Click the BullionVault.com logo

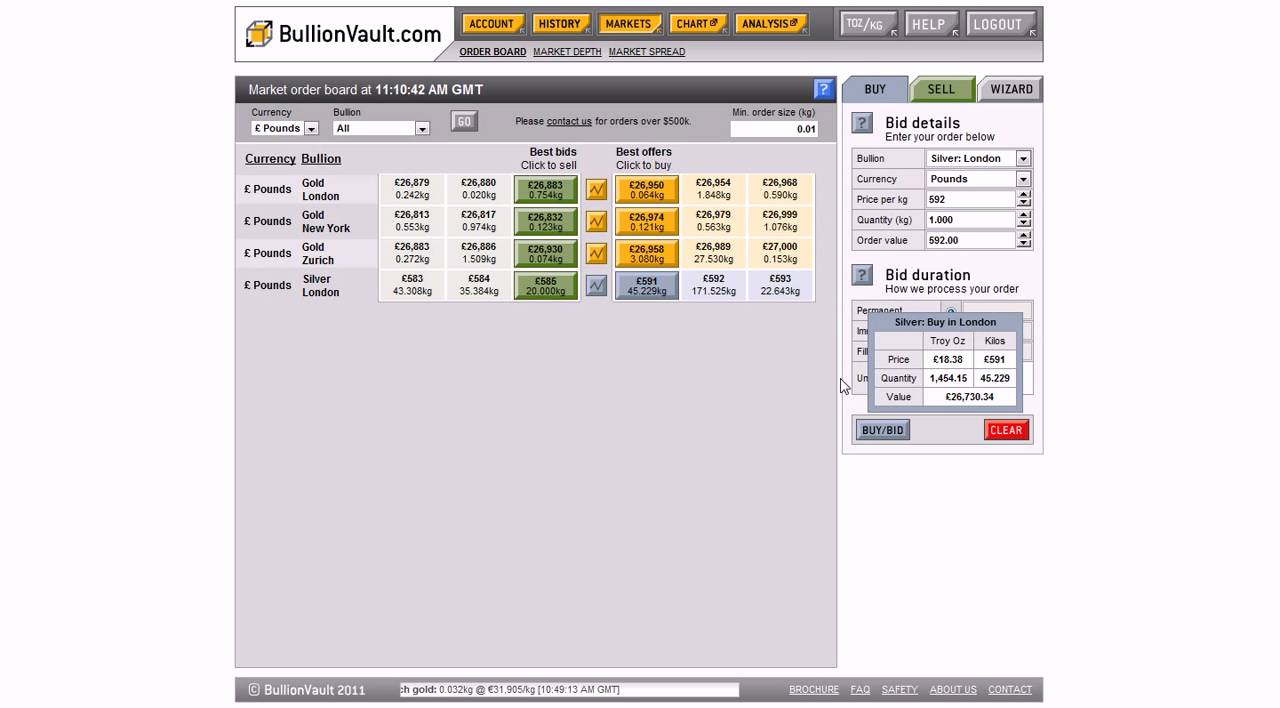click(x=344, y=34)
